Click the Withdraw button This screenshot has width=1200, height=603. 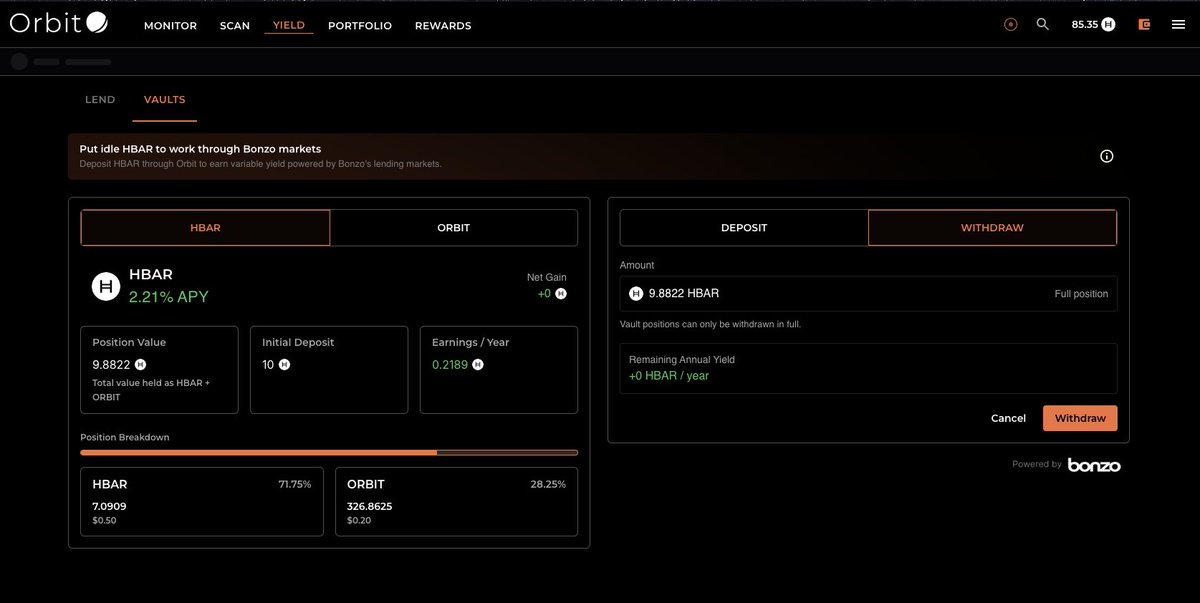pyautogui.click(x=1080, y=418)
